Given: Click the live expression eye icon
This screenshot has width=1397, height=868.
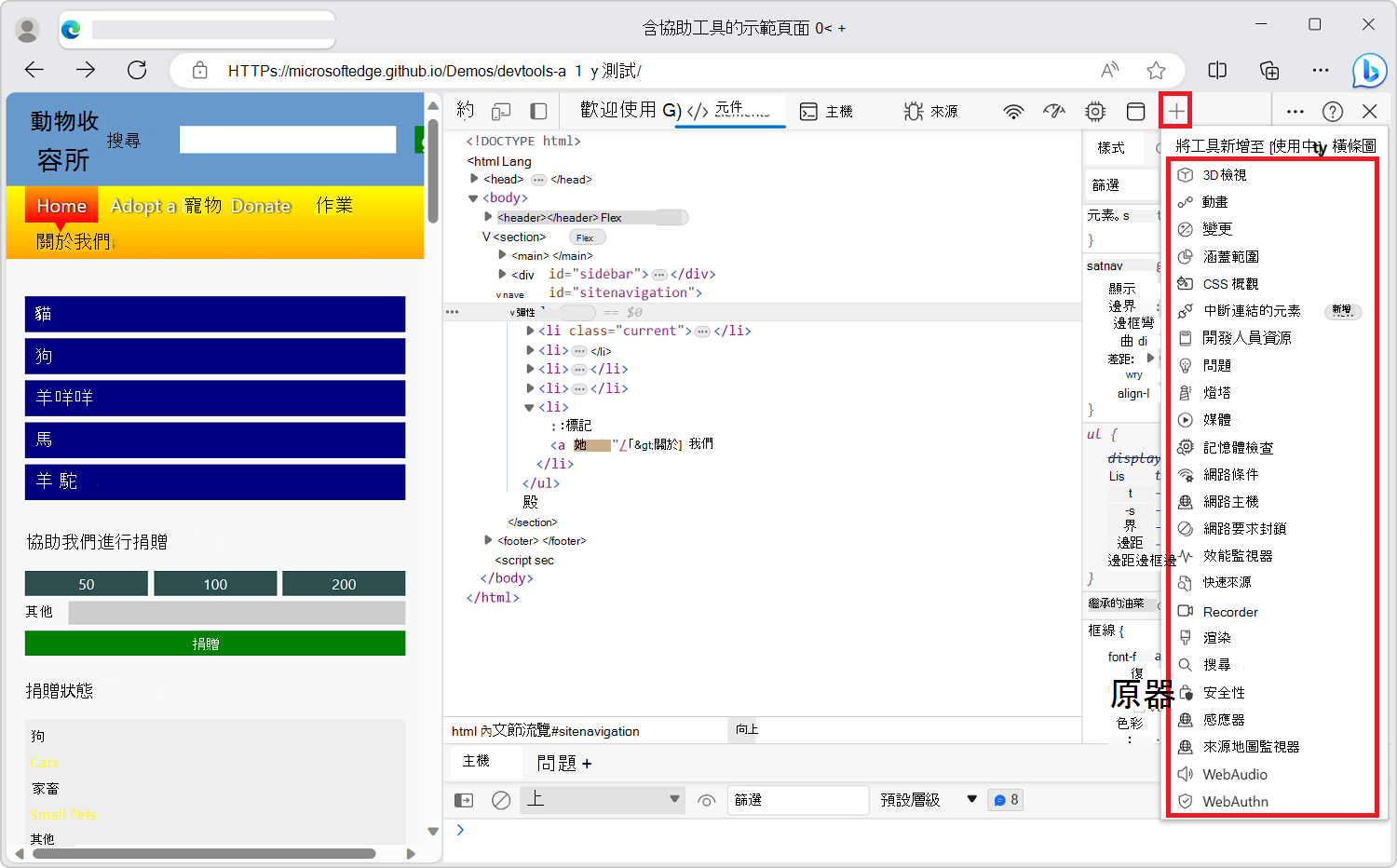Looking at the screenshot, I should [707, 800].
